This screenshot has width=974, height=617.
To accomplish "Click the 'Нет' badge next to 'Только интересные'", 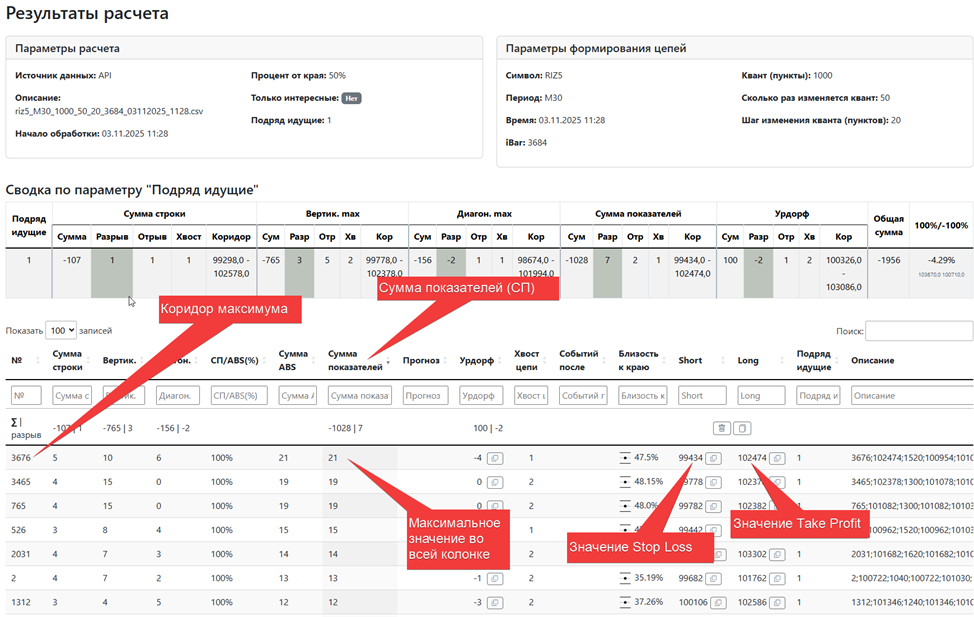I will [350, 99].
